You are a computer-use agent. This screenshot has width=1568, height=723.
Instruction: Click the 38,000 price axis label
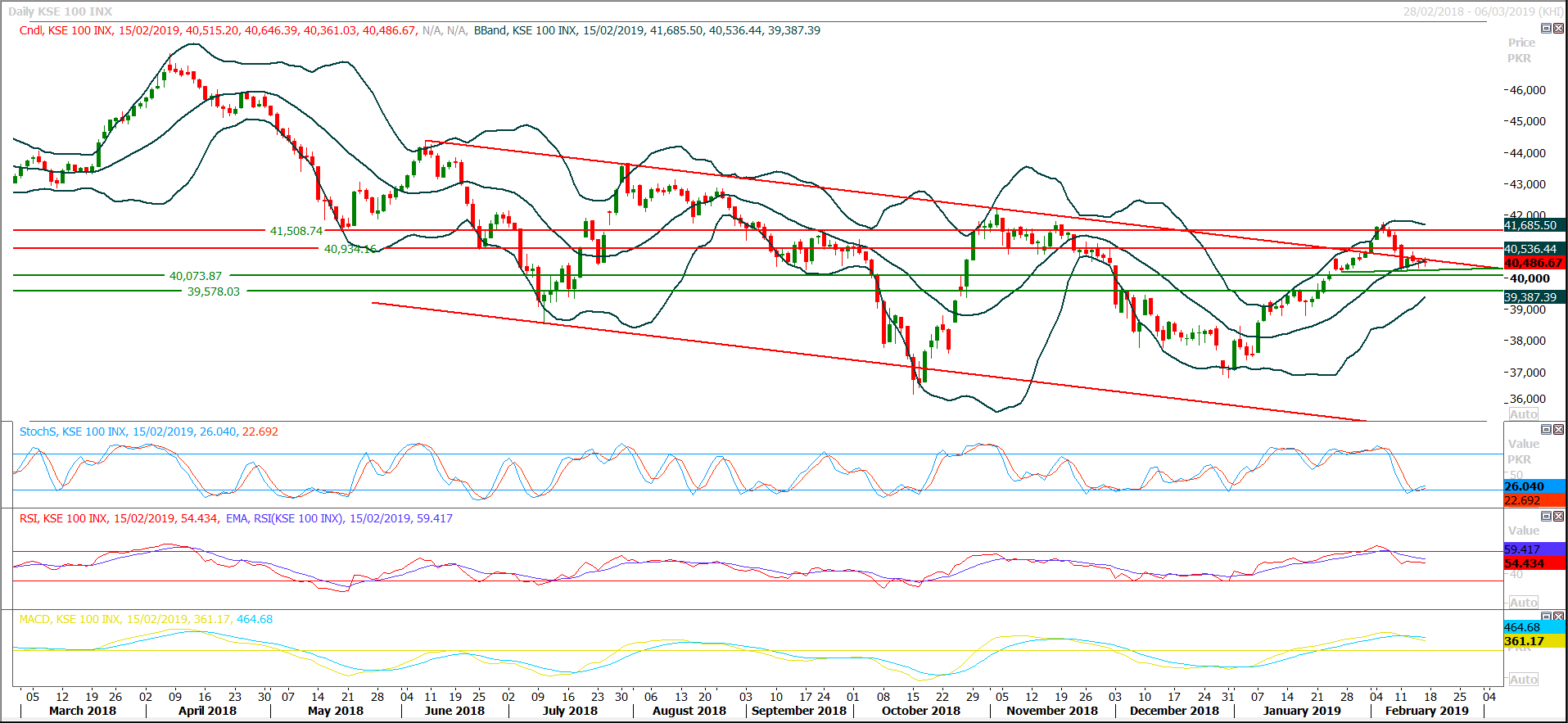click(1528, 341)
